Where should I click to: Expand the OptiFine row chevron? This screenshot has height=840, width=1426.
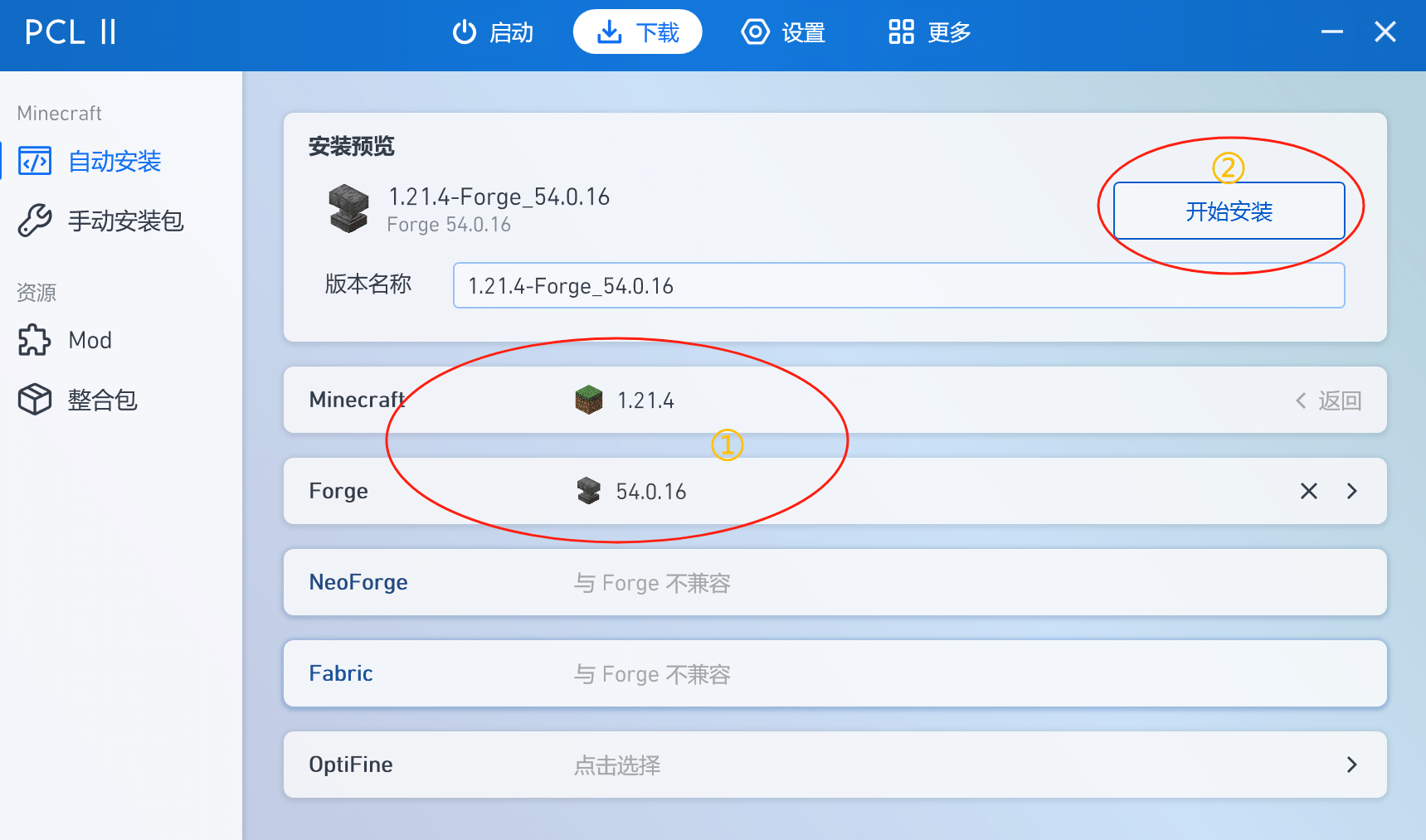[x=1352, y=765]
